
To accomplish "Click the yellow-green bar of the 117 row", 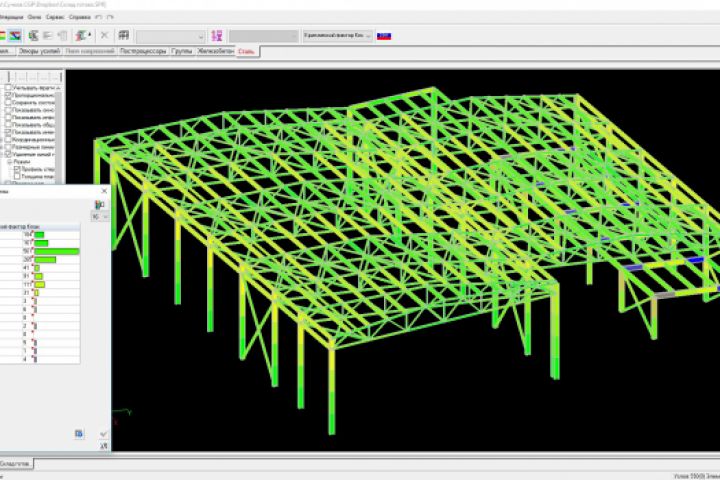I will click(39, 284).
